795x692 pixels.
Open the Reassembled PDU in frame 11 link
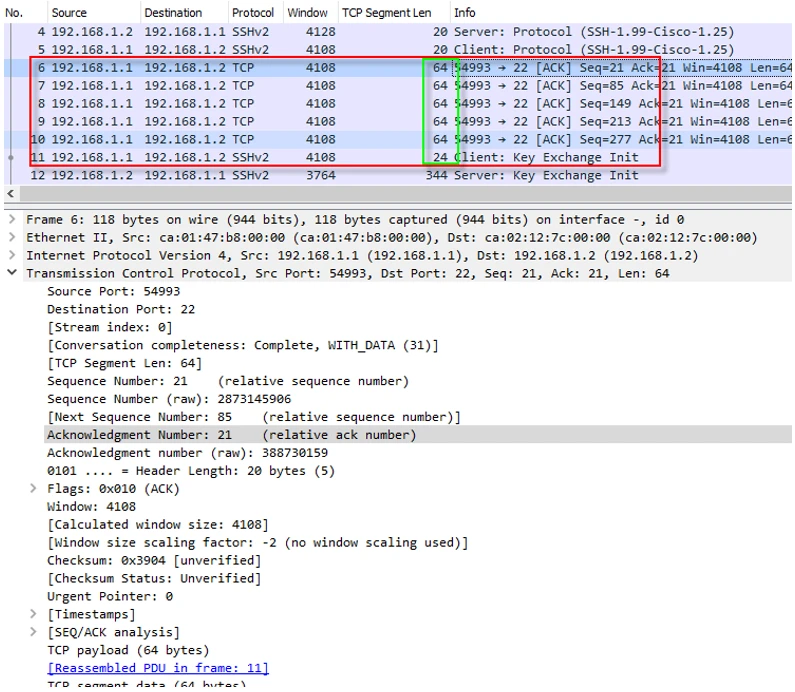click(158, 668)
